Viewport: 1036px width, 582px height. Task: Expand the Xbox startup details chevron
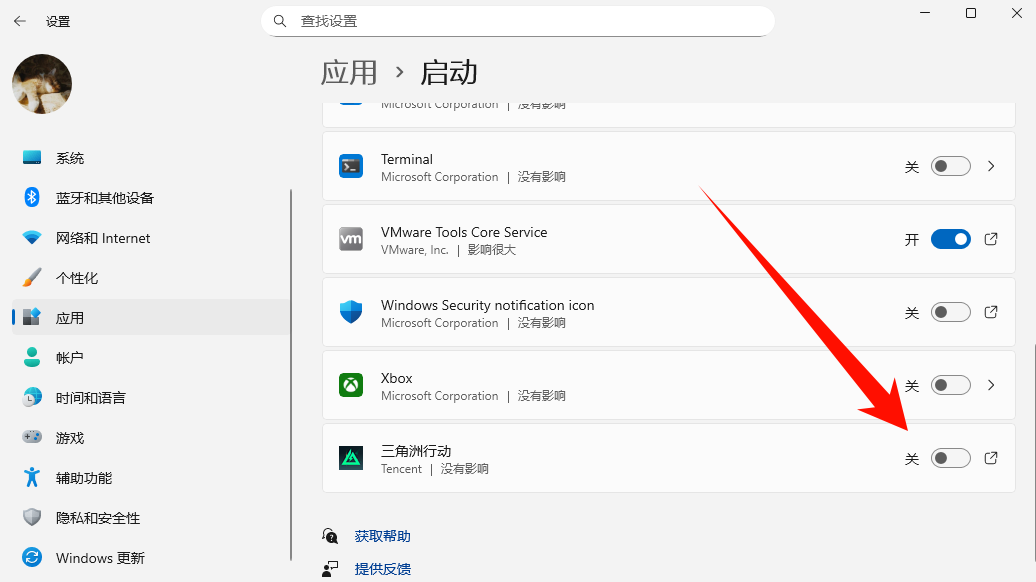[x=990, y=385]
